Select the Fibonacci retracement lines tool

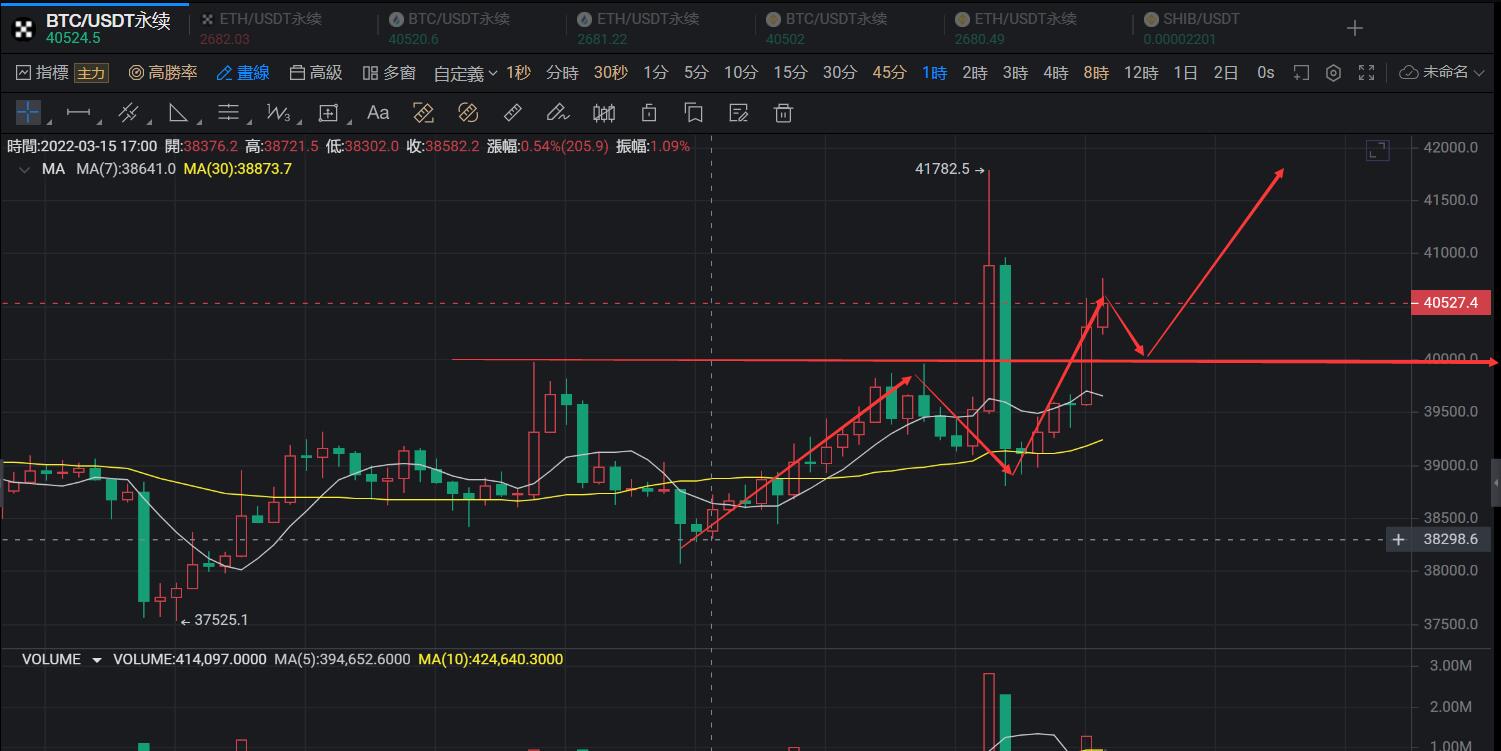point(228,112)
